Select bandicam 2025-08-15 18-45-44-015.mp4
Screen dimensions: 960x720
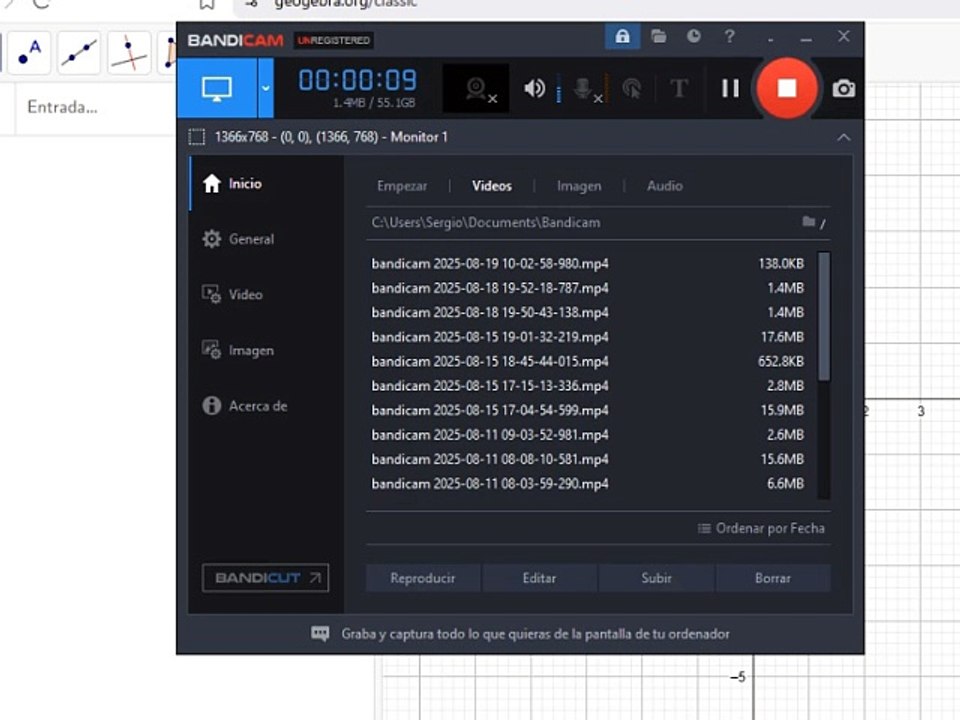588,362
